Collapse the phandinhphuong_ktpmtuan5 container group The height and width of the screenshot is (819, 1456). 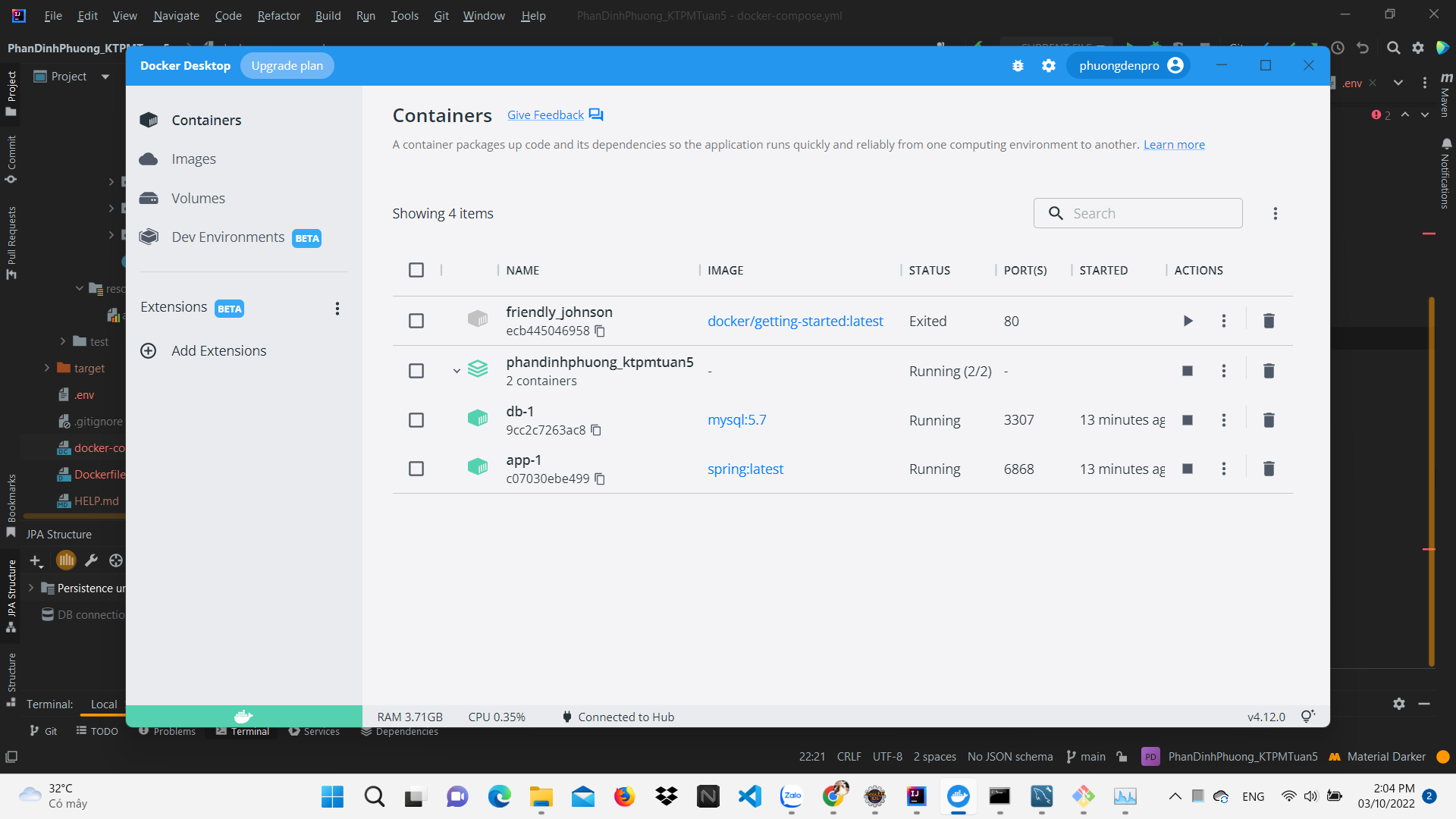pyautogui.click(x=456, y=371)
